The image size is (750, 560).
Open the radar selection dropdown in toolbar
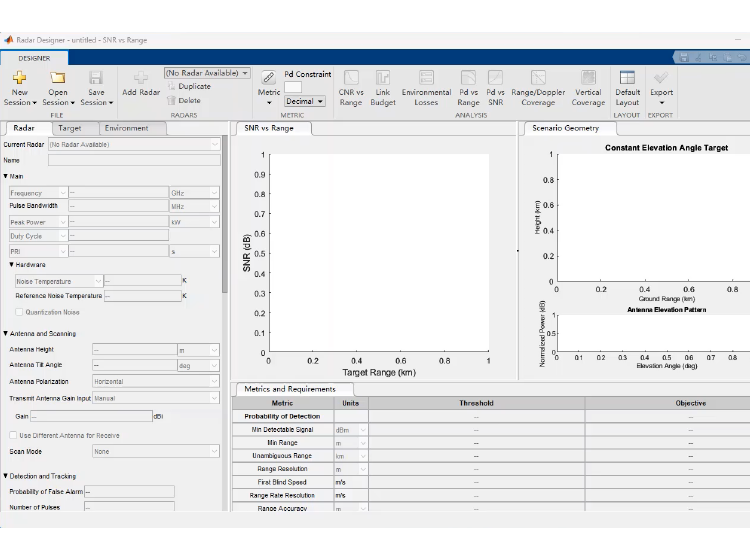(x=207, y=73)
